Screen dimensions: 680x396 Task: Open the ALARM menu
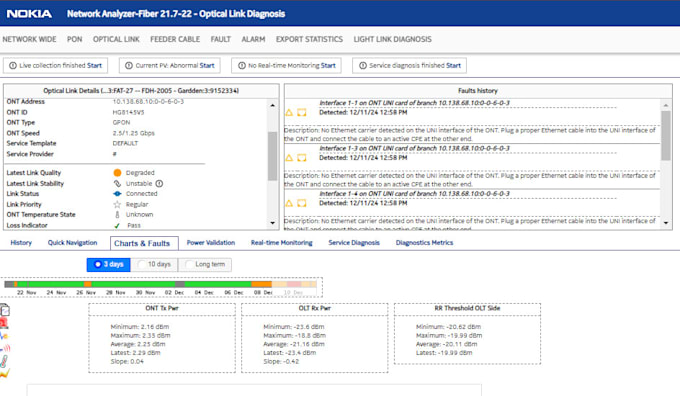click(253, 39)
